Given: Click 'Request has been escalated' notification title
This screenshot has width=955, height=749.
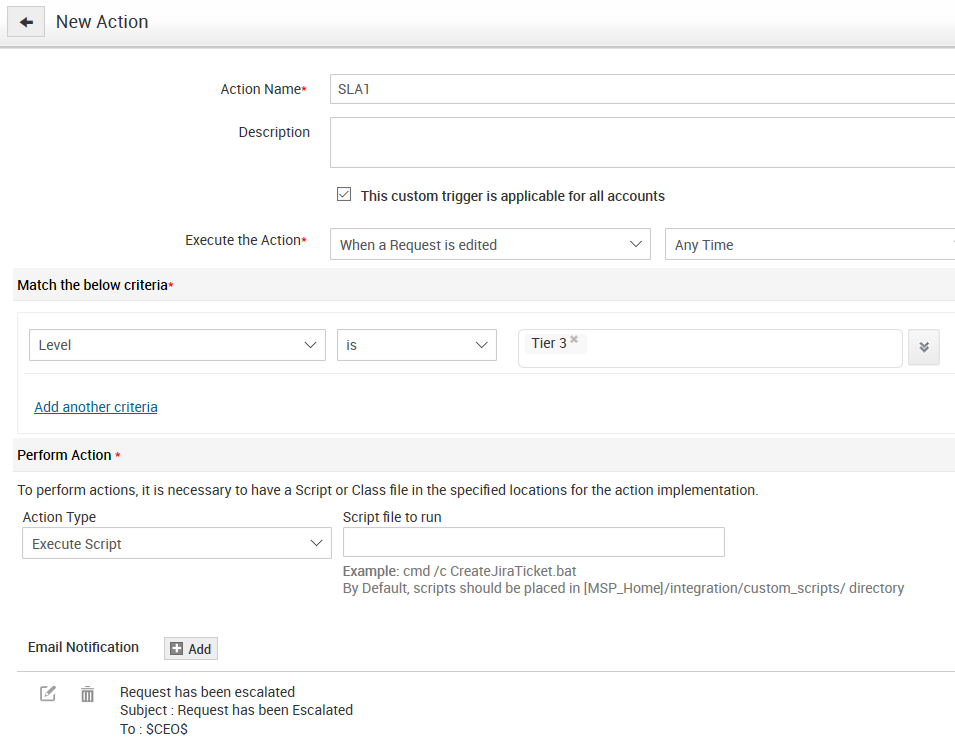Looking at the screenshot, I should pos(207,692).
